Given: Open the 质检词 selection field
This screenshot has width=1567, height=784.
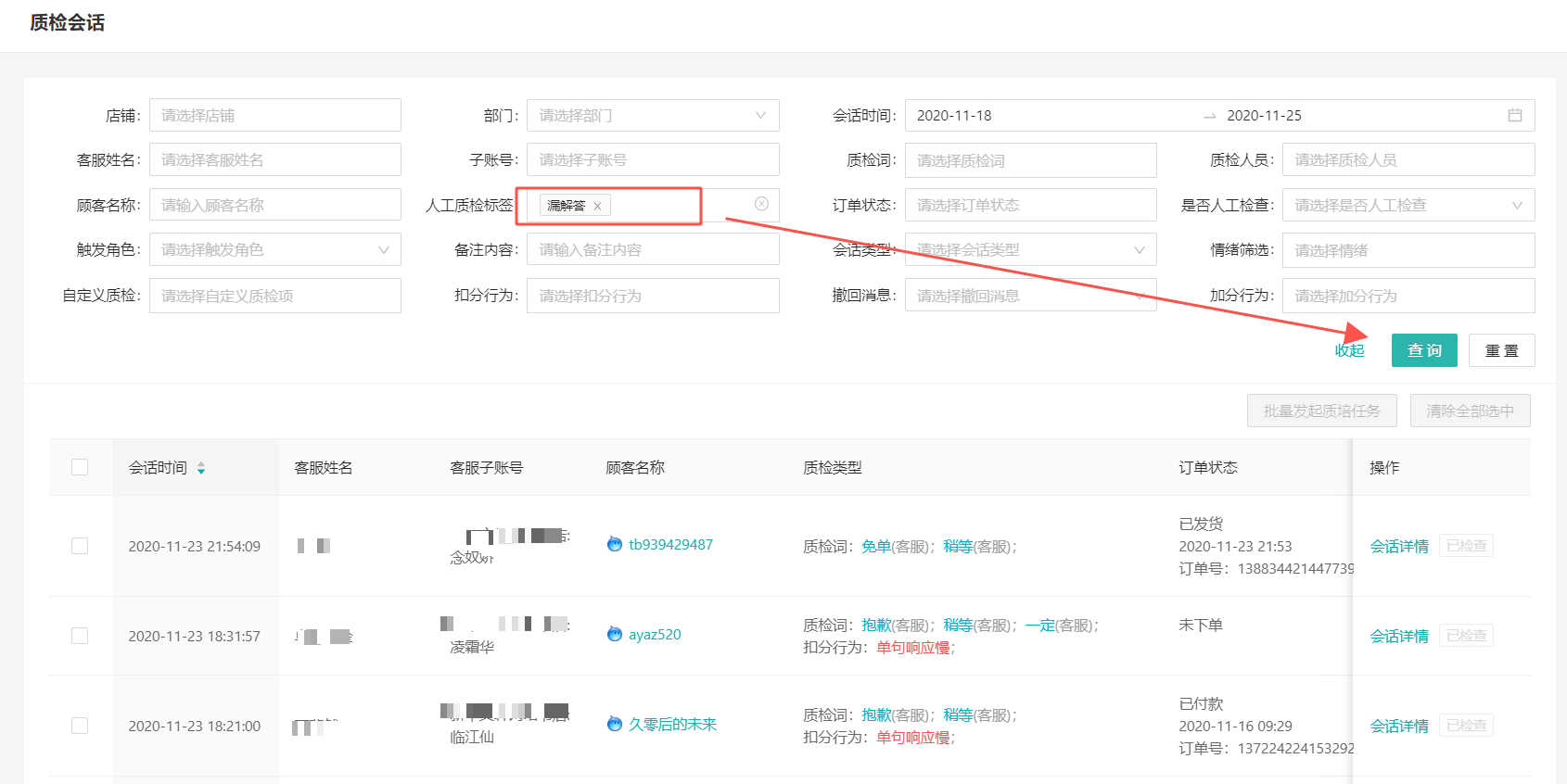Looking at the screenshot, I should (1031, 160).
